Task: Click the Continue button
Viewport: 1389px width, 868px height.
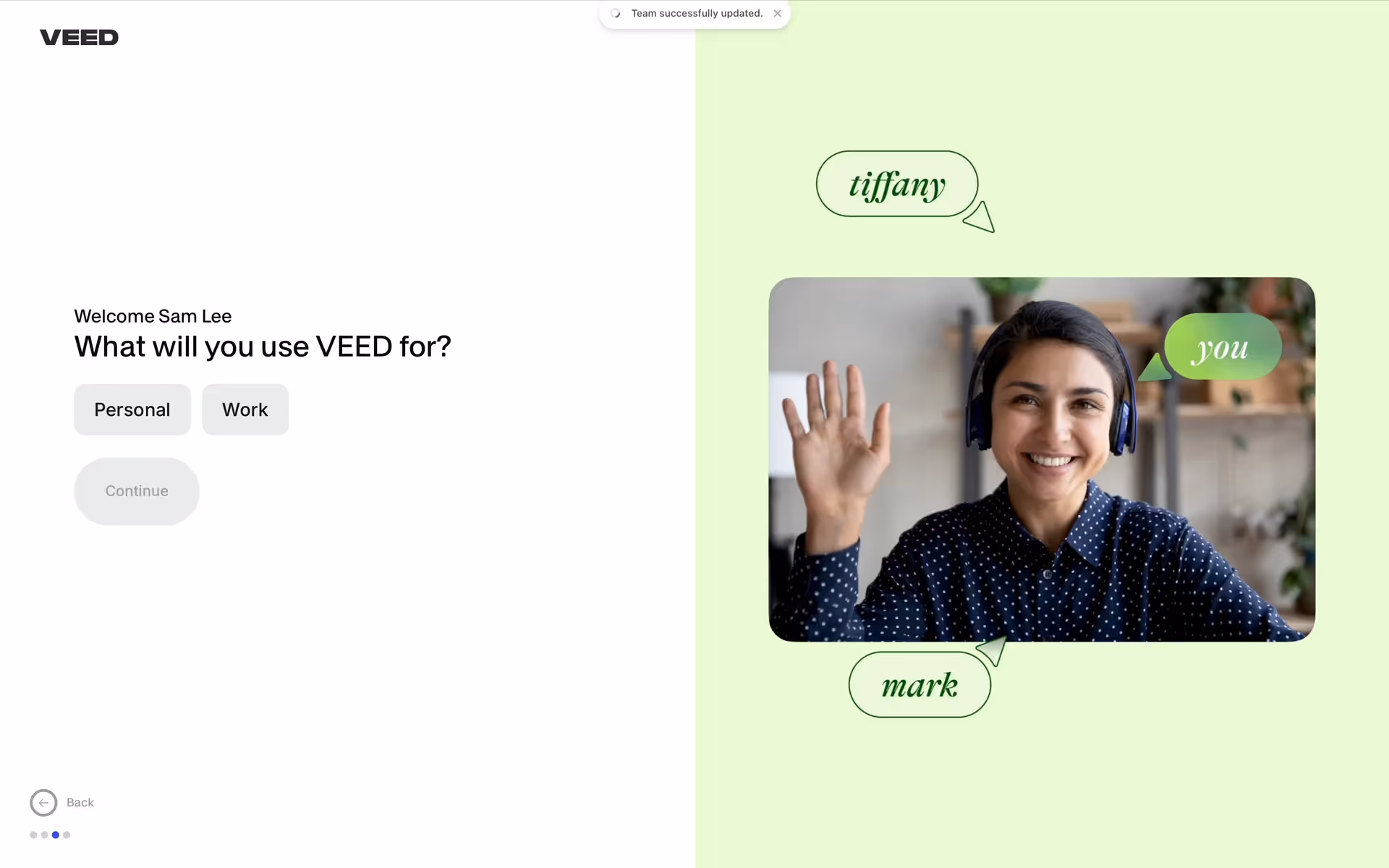Action: [x=137, y=491]
